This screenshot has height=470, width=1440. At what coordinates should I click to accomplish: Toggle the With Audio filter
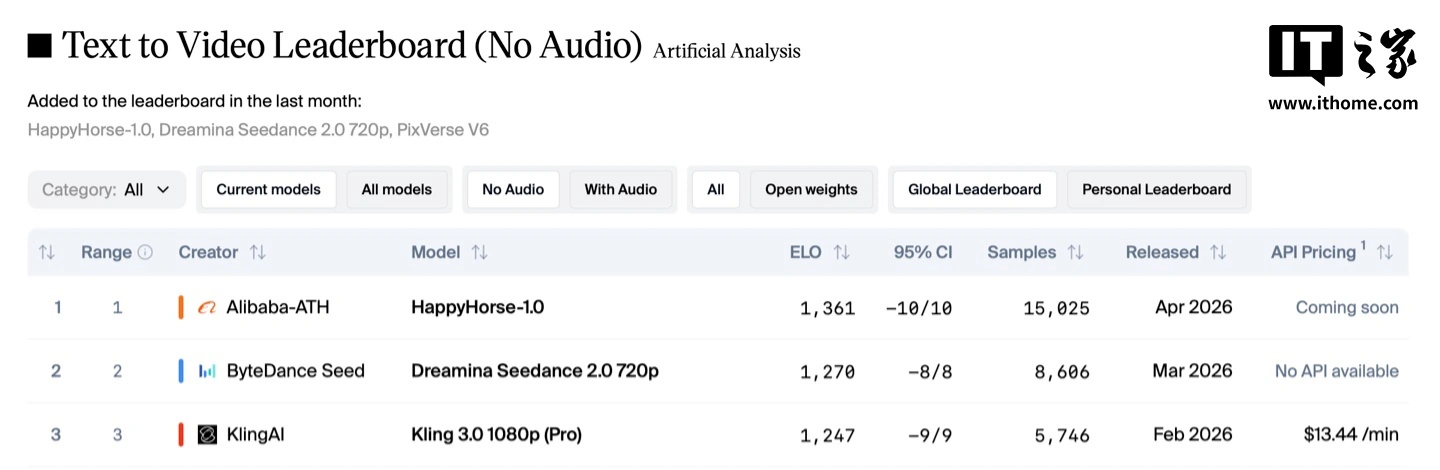(x=621, y=189)
